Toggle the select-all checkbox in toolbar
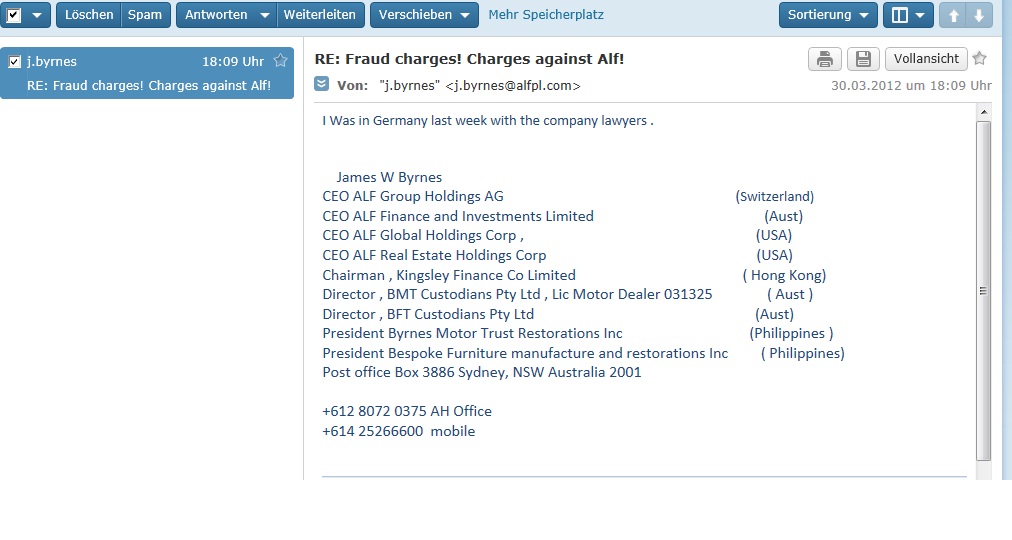The image size is (1012, 540). [15, 15]
